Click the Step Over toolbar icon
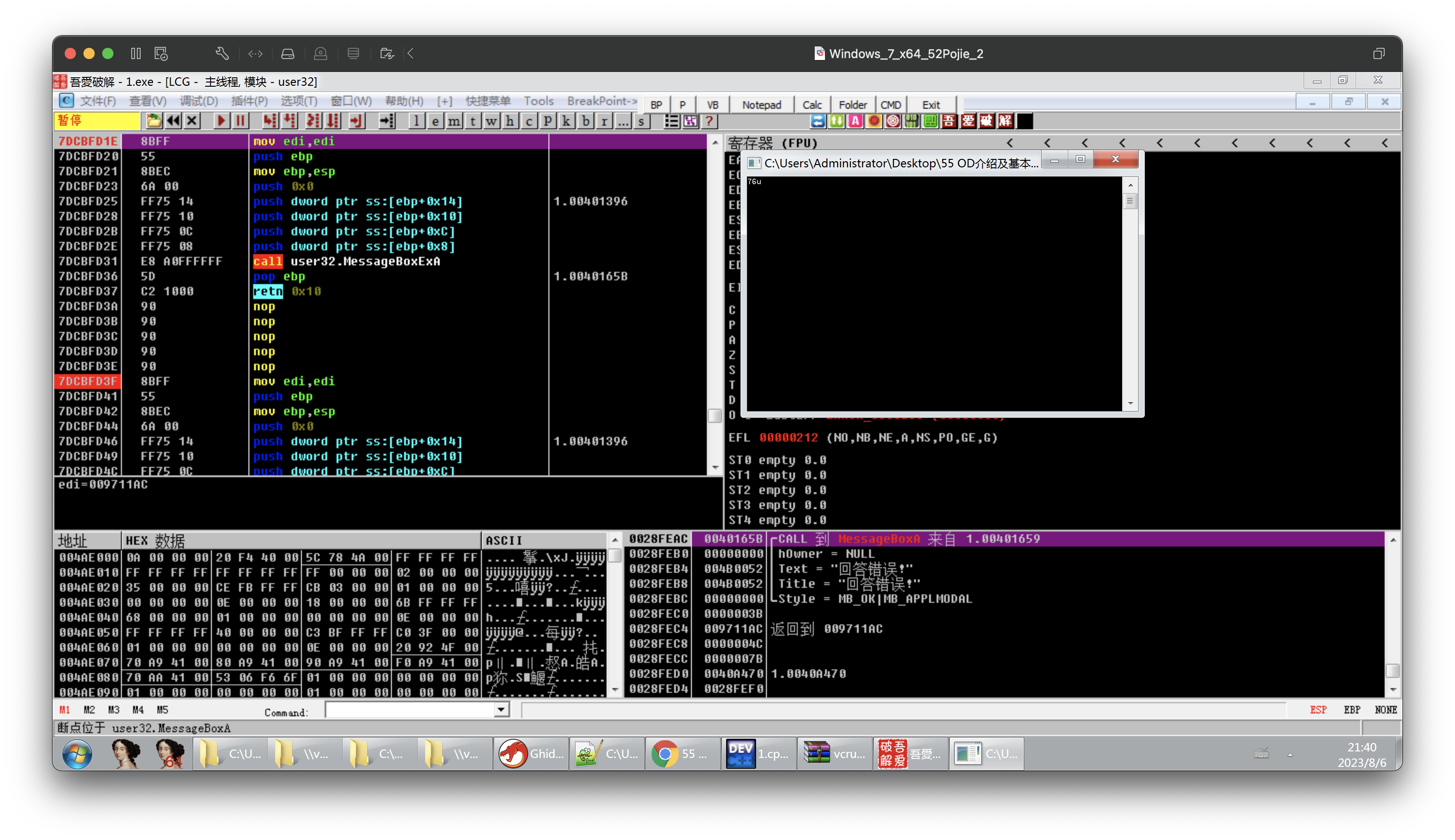The height and width of the screenshot is (840, 1455). click(290, 120)
